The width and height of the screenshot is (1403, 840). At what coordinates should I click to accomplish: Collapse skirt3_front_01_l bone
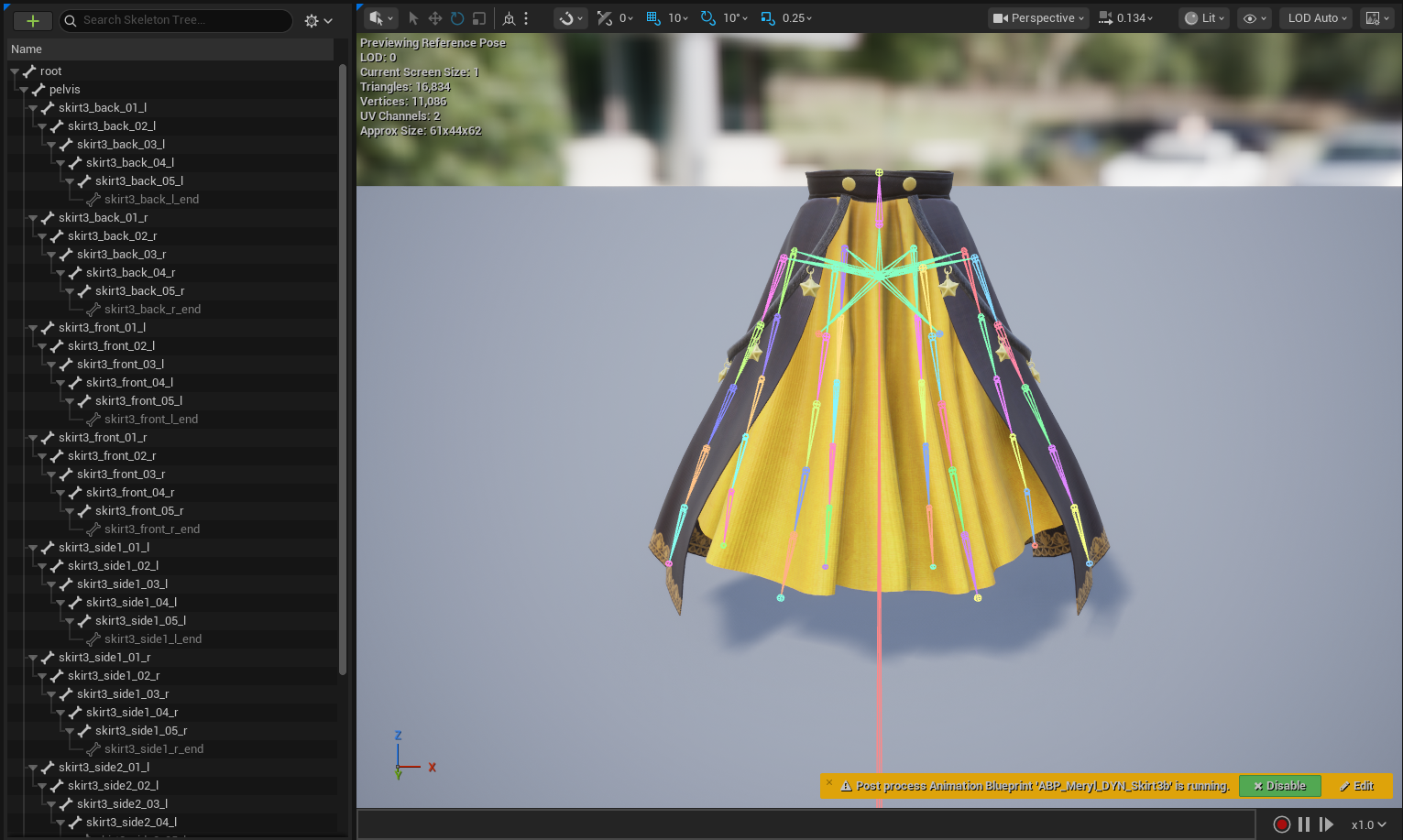click(x=33, y=328)
